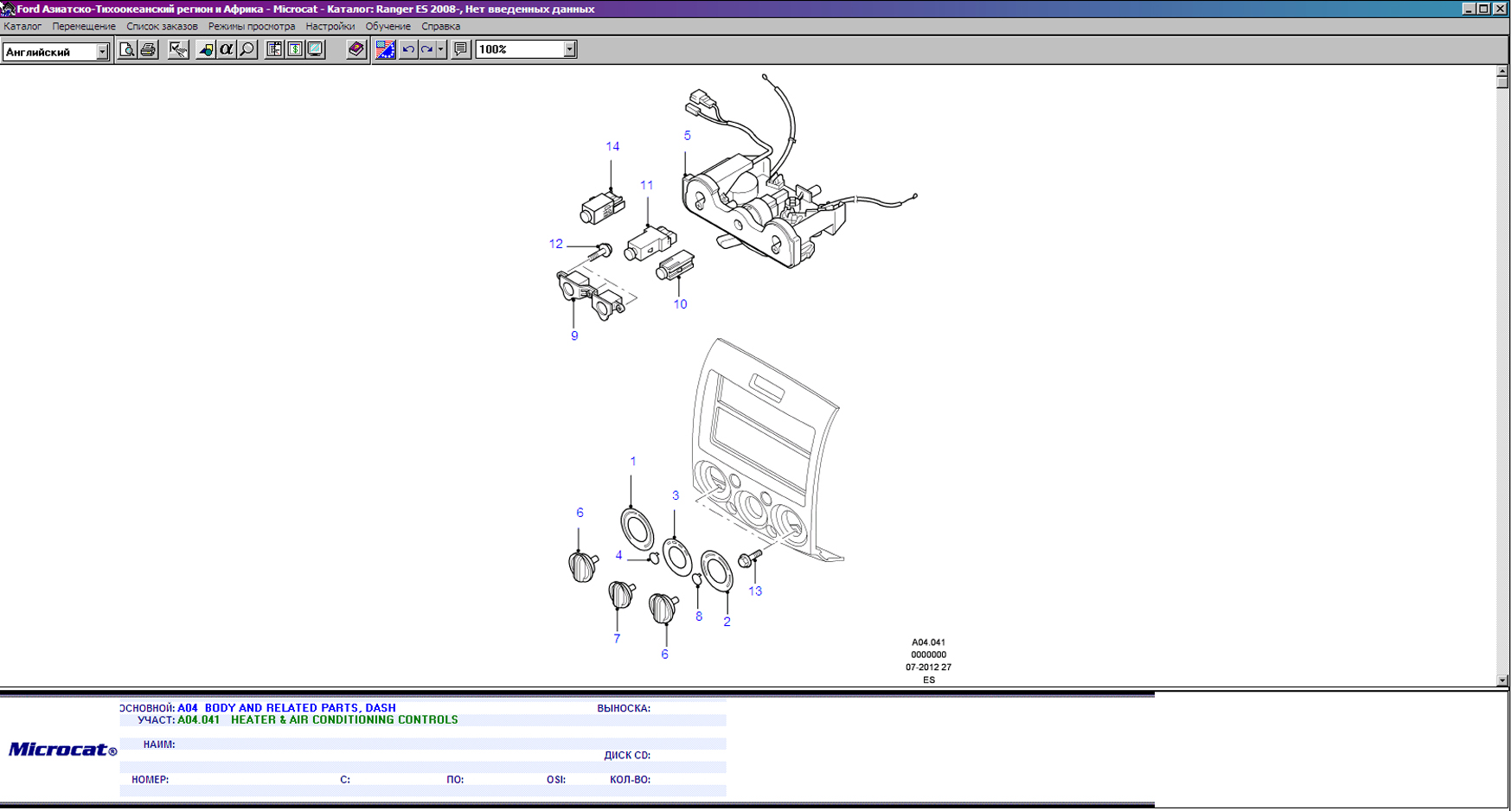Expand the 100% zoom dropdown
The image size is (1512, 811).
569,49
